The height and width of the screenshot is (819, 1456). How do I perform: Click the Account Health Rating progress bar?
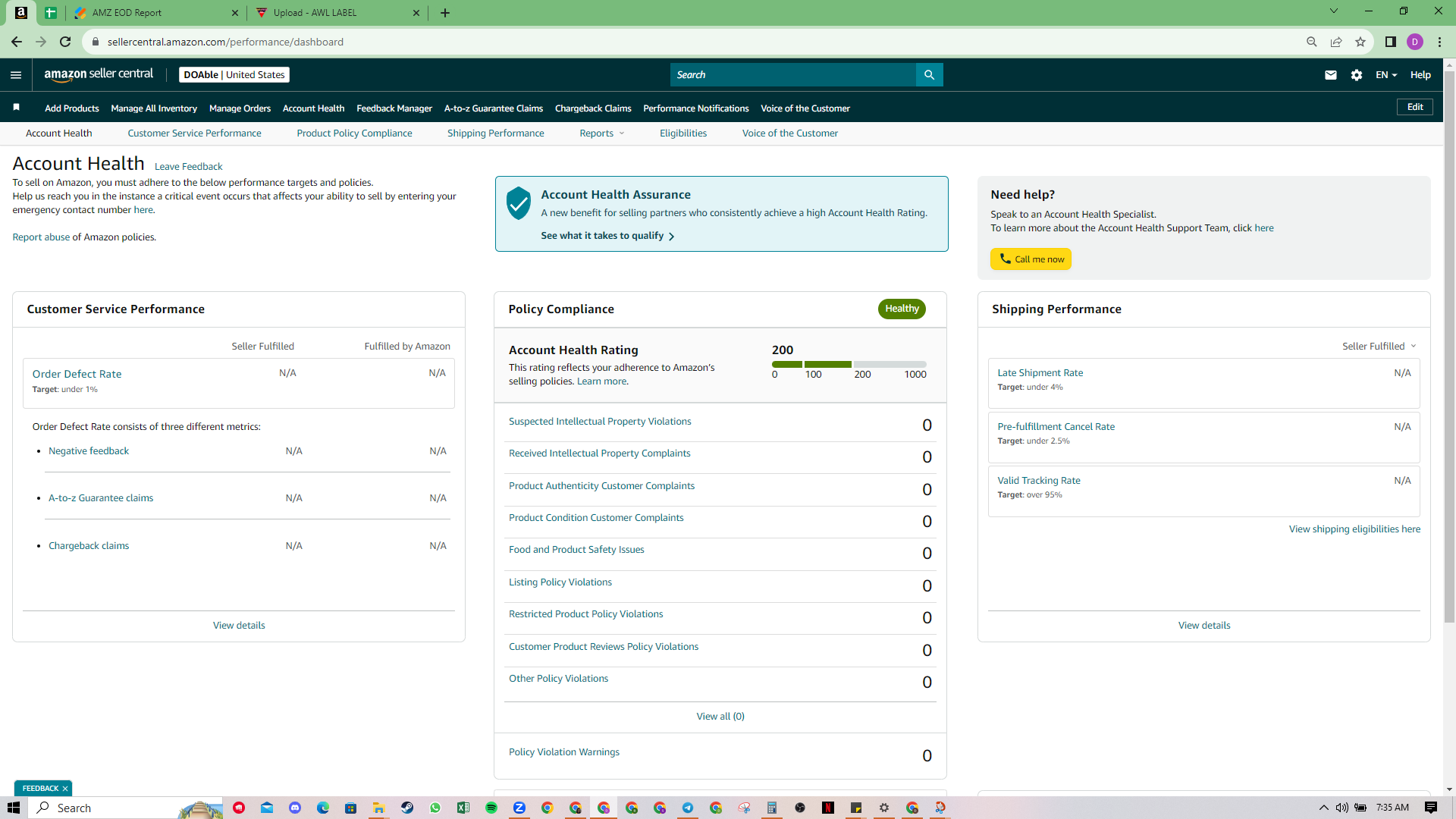(x=849, y=365)
